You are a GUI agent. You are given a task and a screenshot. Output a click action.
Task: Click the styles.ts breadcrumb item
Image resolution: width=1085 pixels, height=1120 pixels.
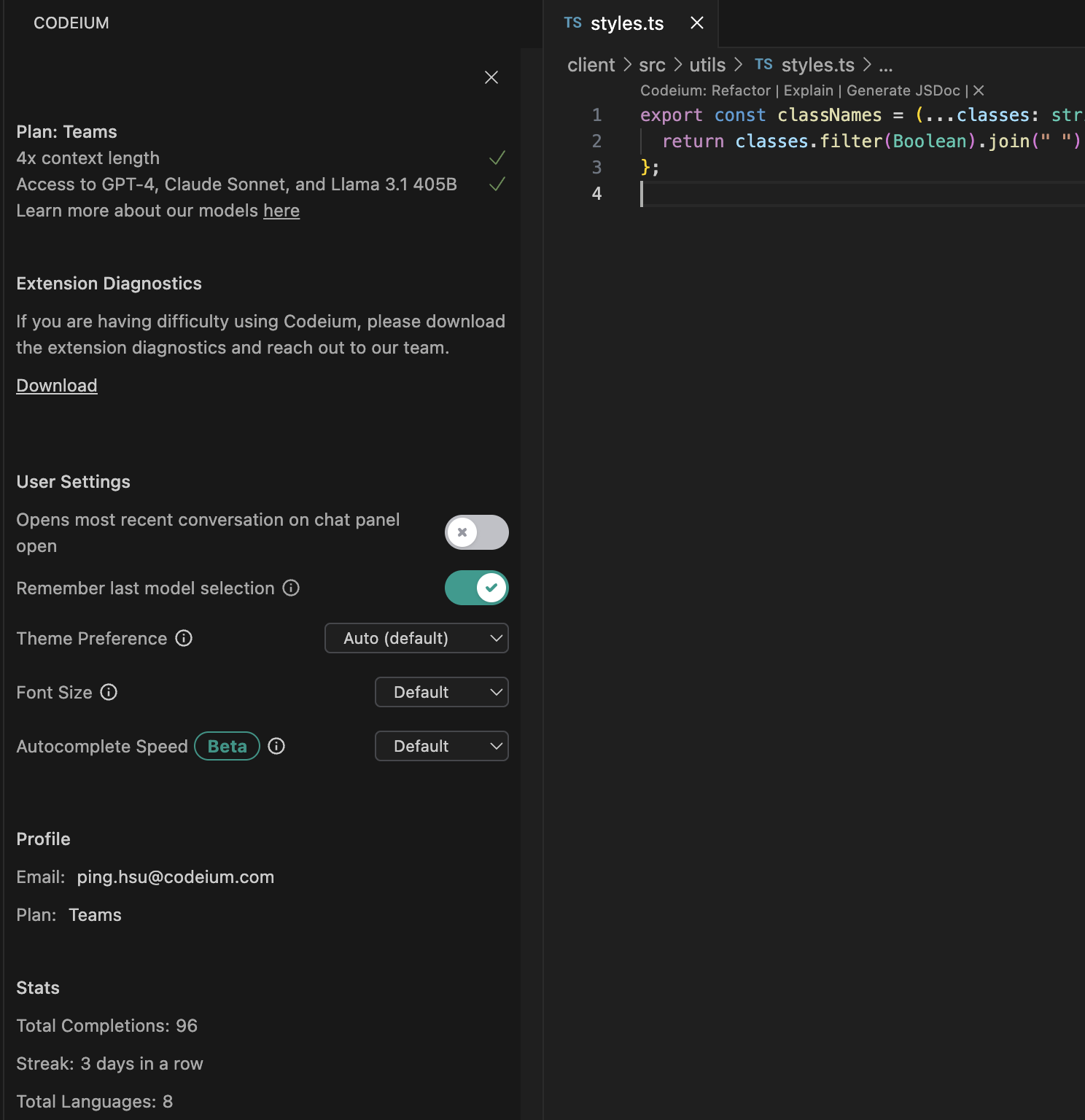tap(817, 65)
